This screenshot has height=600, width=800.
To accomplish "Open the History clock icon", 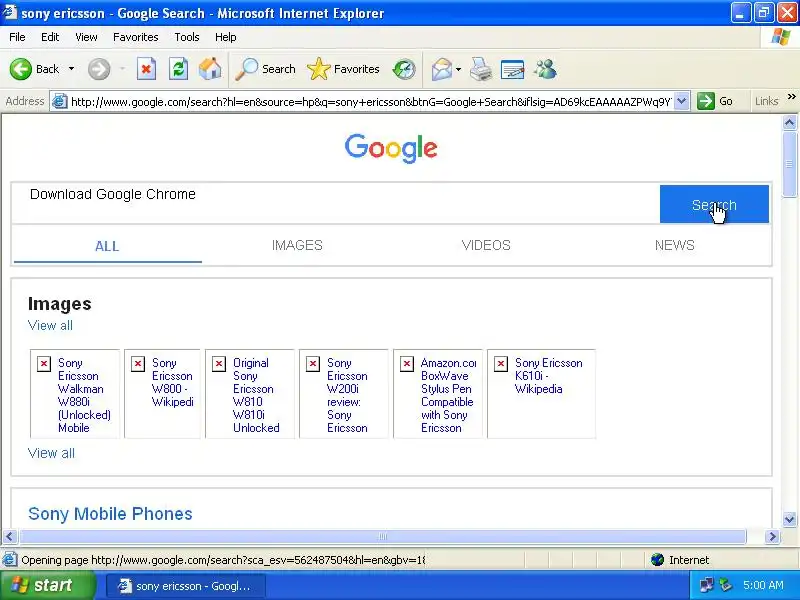I will coord(404,69).
